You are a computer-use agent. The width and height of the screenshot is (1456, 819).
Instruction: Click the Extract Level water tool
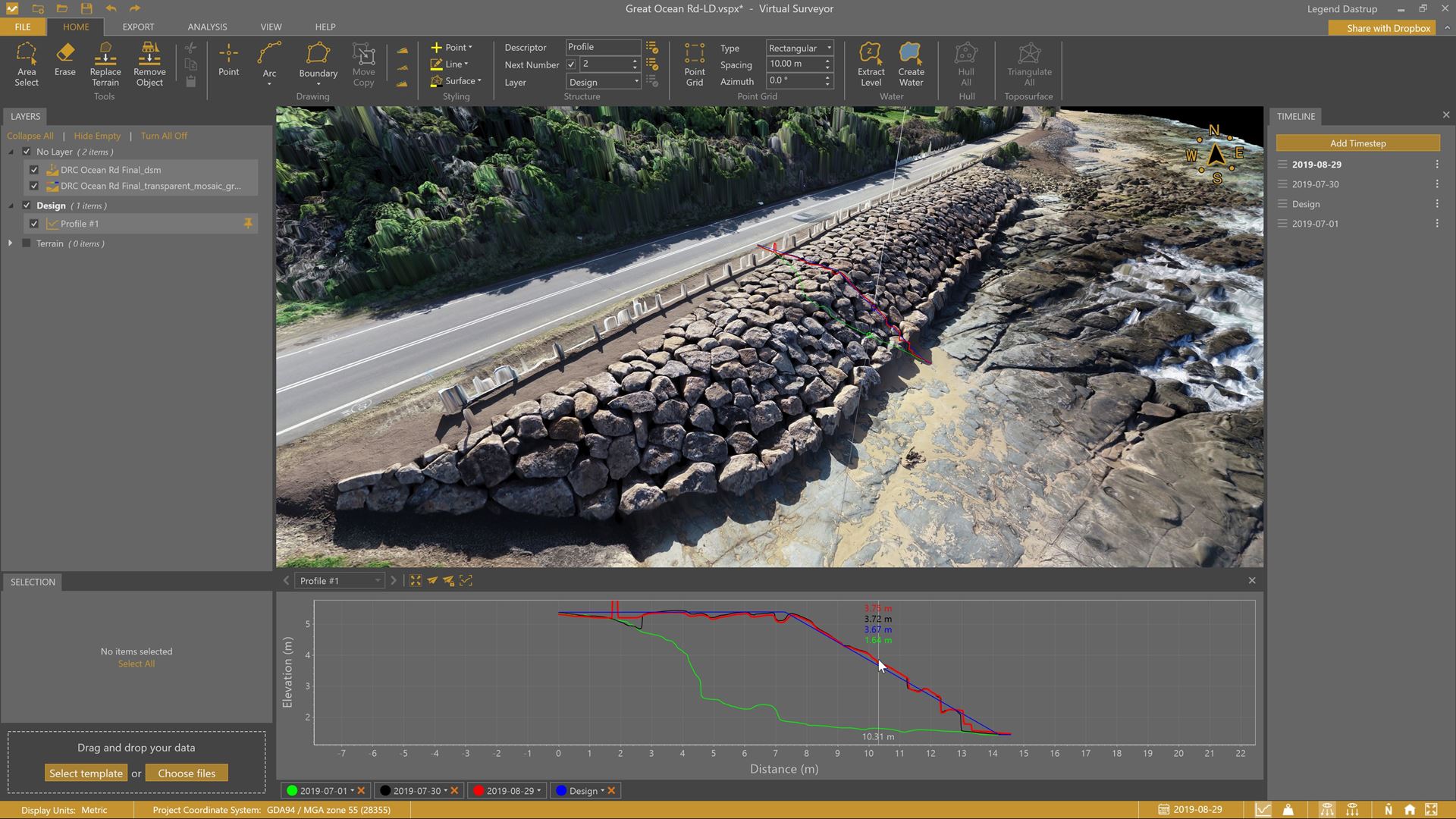click(871, 64)
